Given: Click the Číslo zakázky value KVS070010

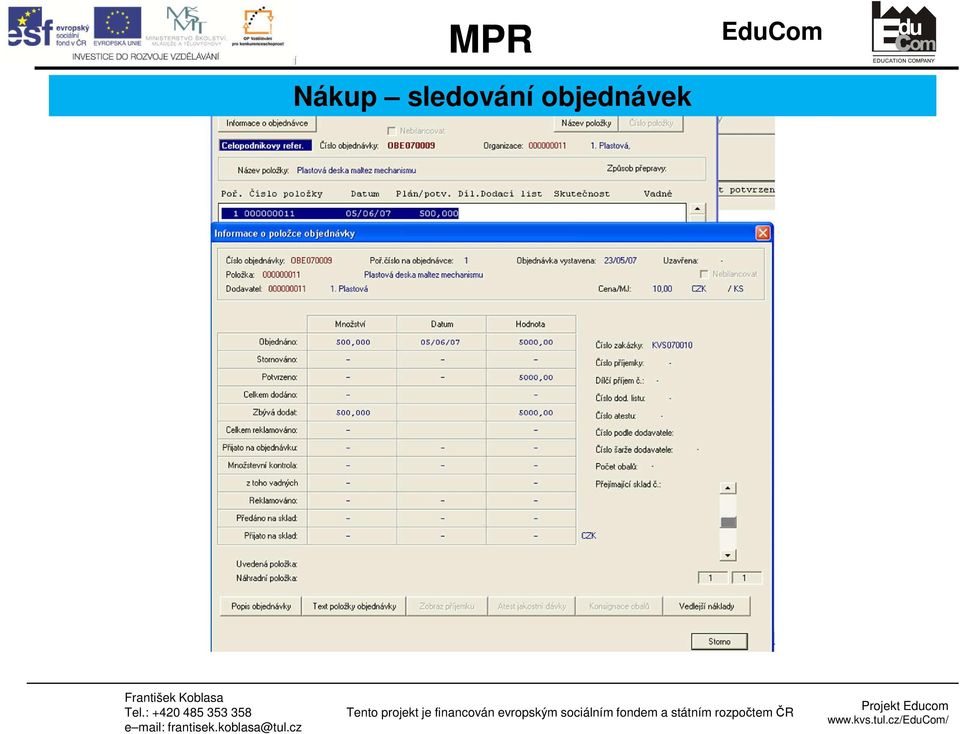Looking at the screenshot, I should (672, 345).
